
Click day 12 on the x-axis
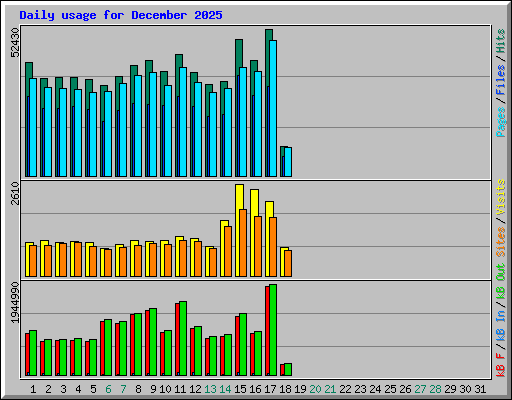point(195,389)
